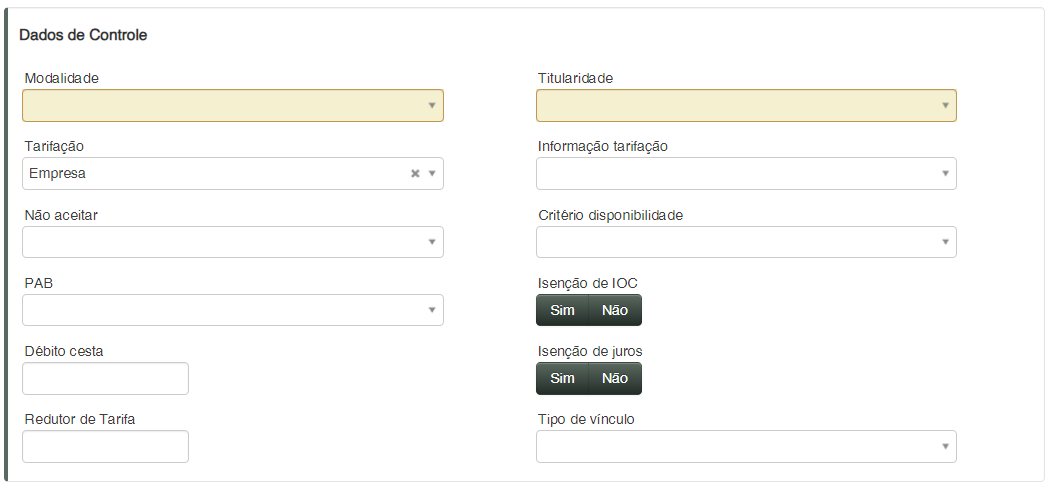Click the Tarifação dropdown arrow
This screenshot has width=1057, height=497.
pyautogui.click(x=432, y=174)
